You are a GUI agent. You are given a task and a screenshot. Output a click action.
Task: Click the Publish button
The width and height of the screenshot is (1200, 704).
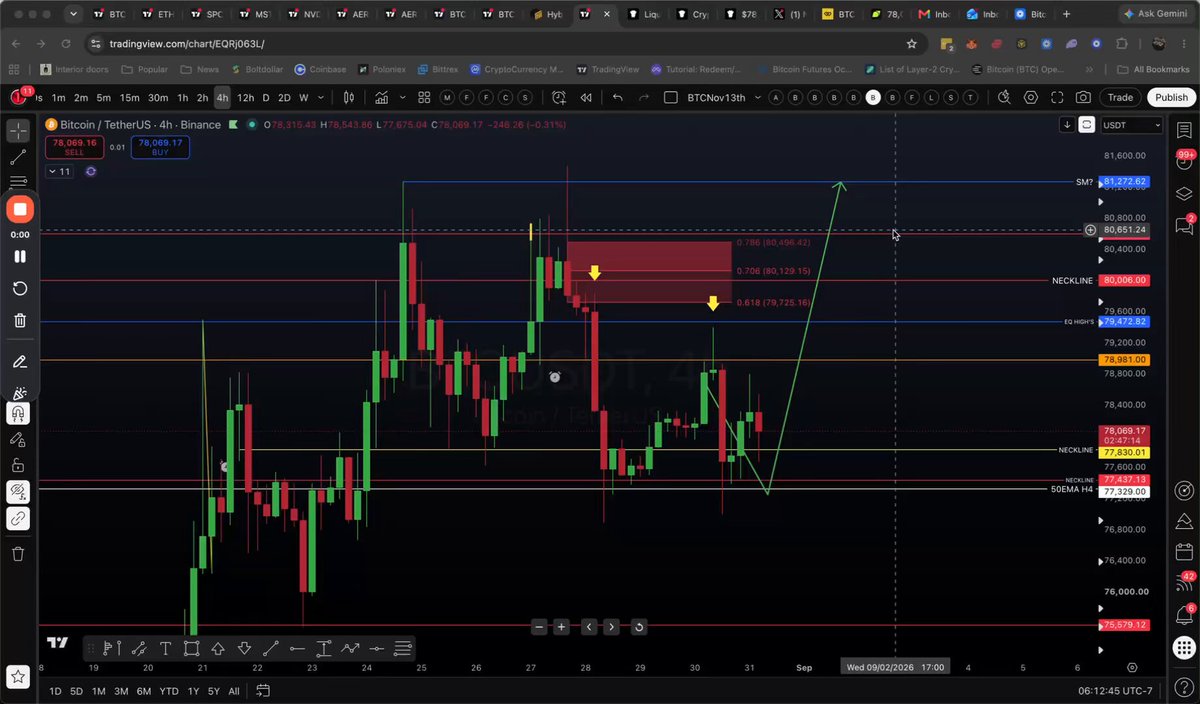pos(1171,97)
